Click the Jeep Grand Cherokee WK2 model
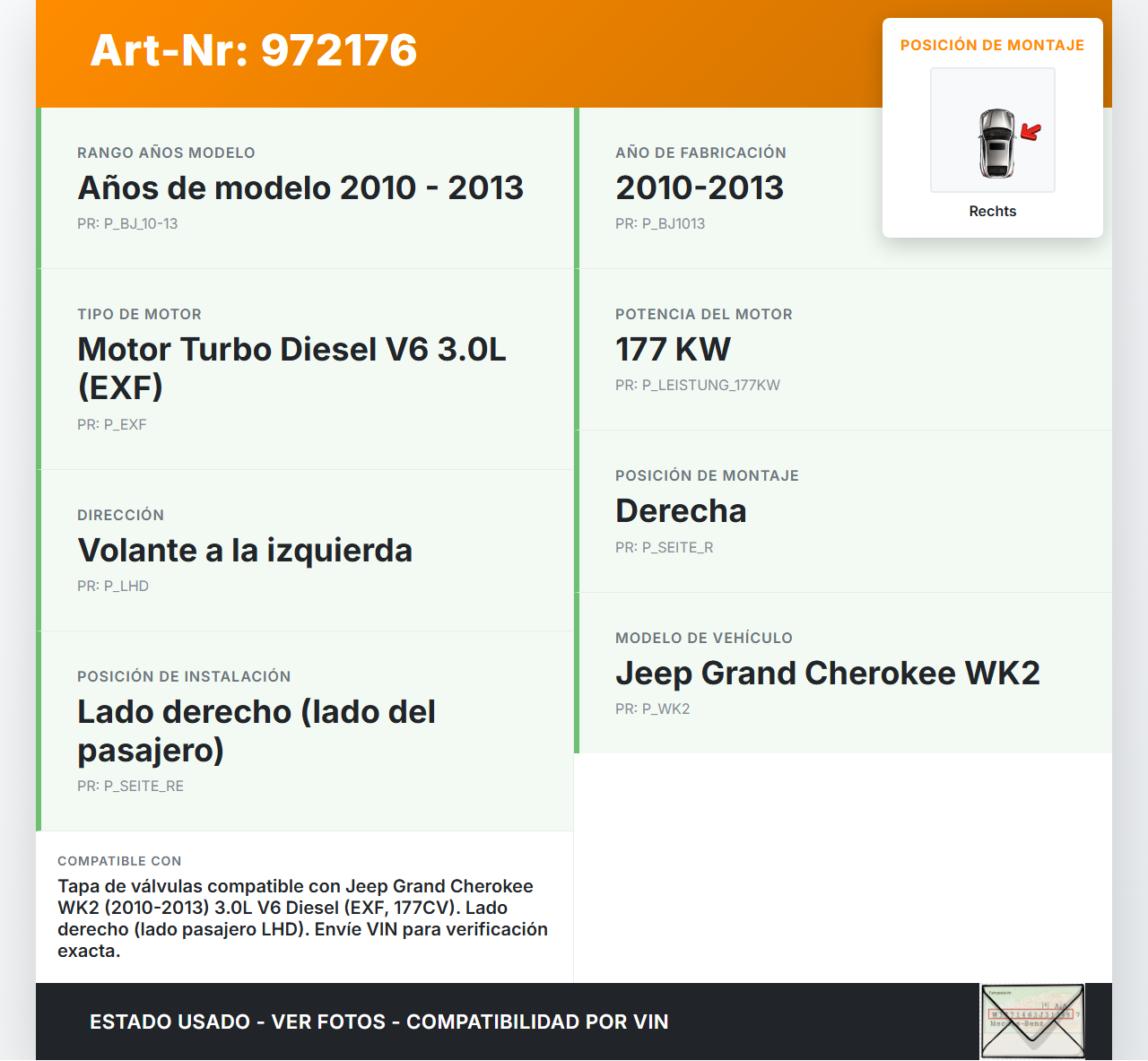Image resolution: width=1148 pixels, height=1061 pixels. tap(827, 674)
